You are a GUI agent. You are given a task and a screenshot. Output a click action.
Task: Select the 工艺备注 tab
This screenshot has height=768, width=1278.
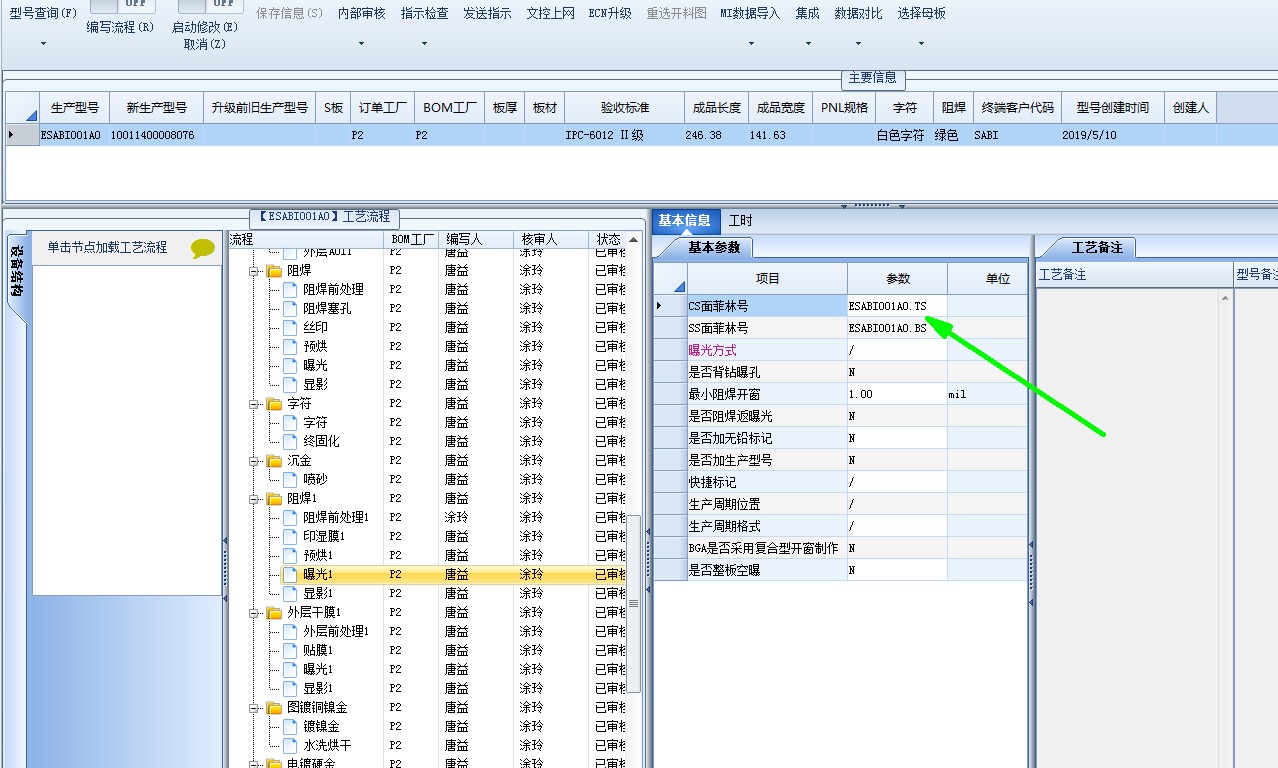(x=1097, y=247)
